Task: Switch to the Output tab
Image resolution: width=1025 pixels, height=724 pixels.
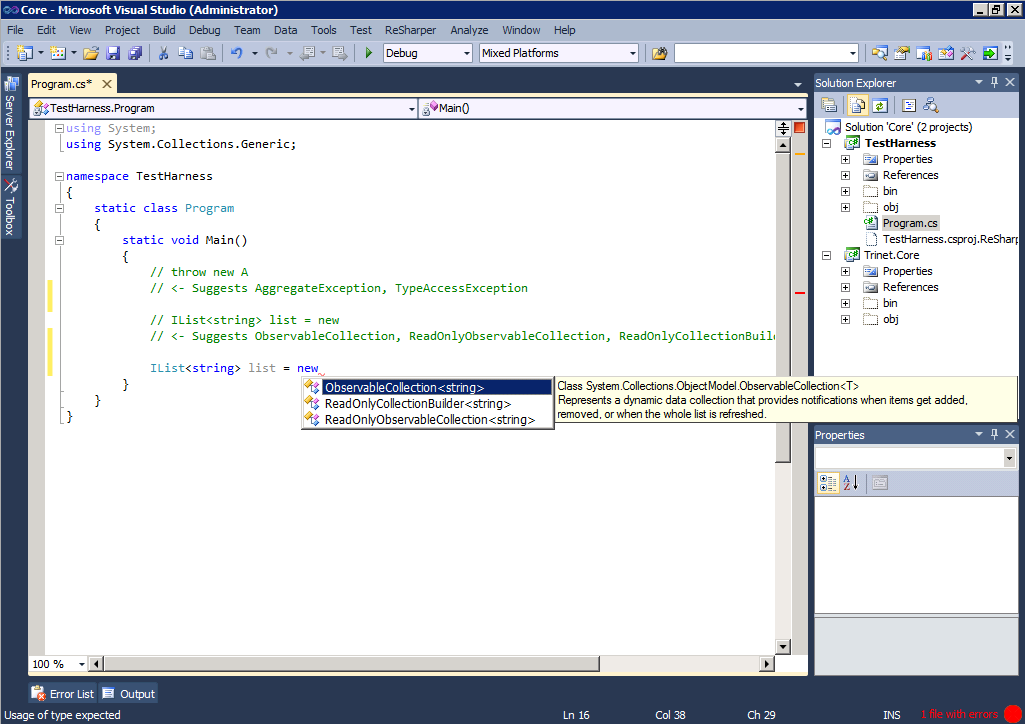Action: click(129, 693)
